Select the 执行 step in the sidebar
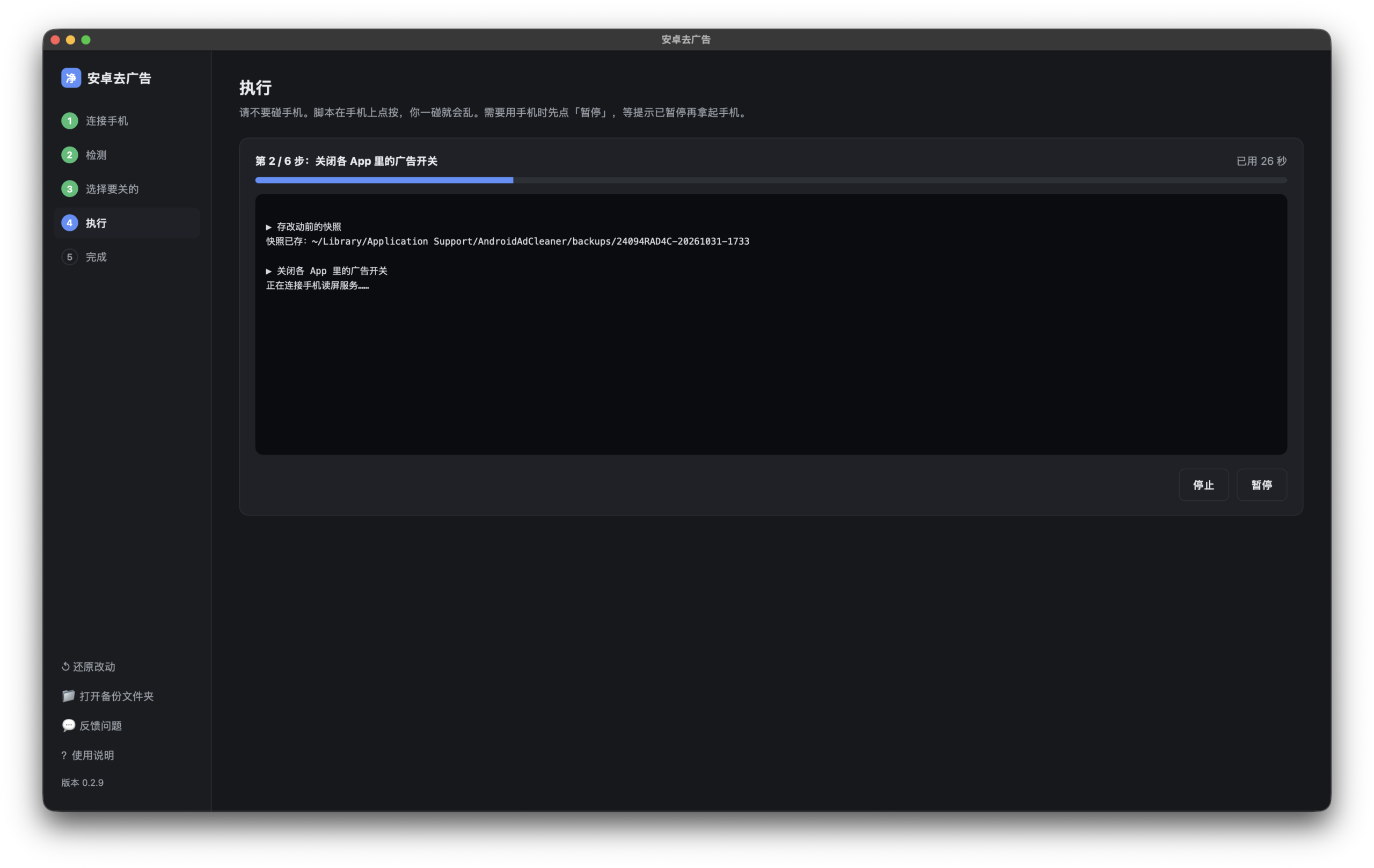Image resolution: width=1374 pixels, height=868 pixels. tap(127, 223)
